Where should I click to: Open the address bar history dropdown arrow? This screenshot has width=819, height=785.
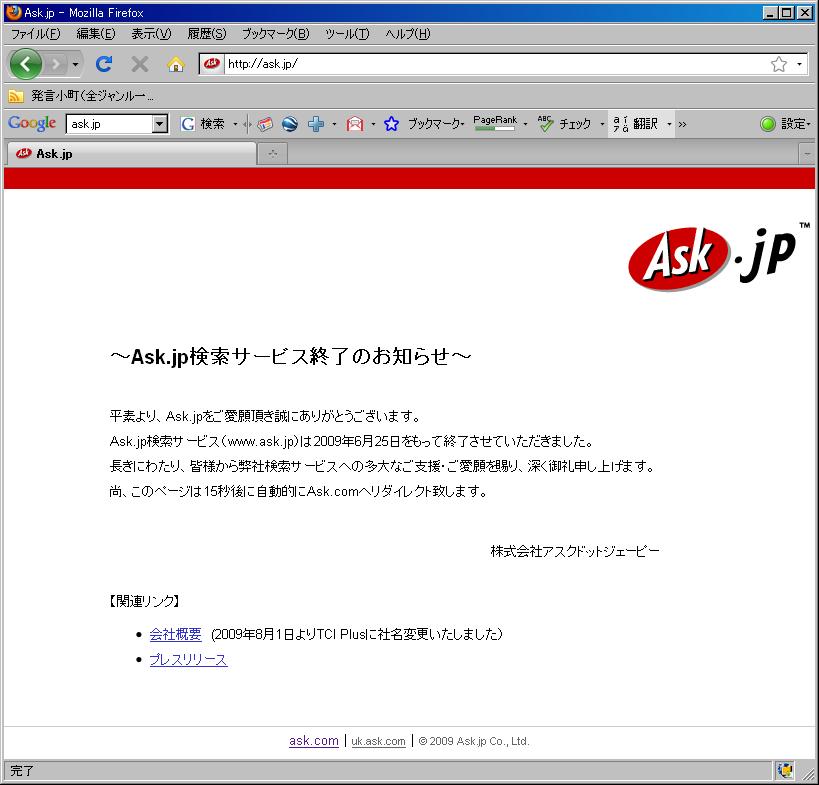pyautogui.click(x=799, y=64)
